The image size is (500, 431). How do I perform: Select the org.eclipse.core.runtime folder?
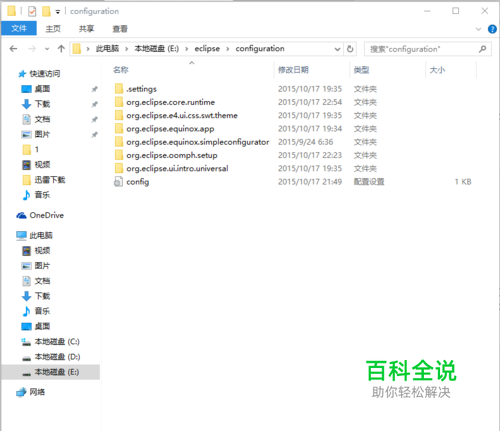165,102
